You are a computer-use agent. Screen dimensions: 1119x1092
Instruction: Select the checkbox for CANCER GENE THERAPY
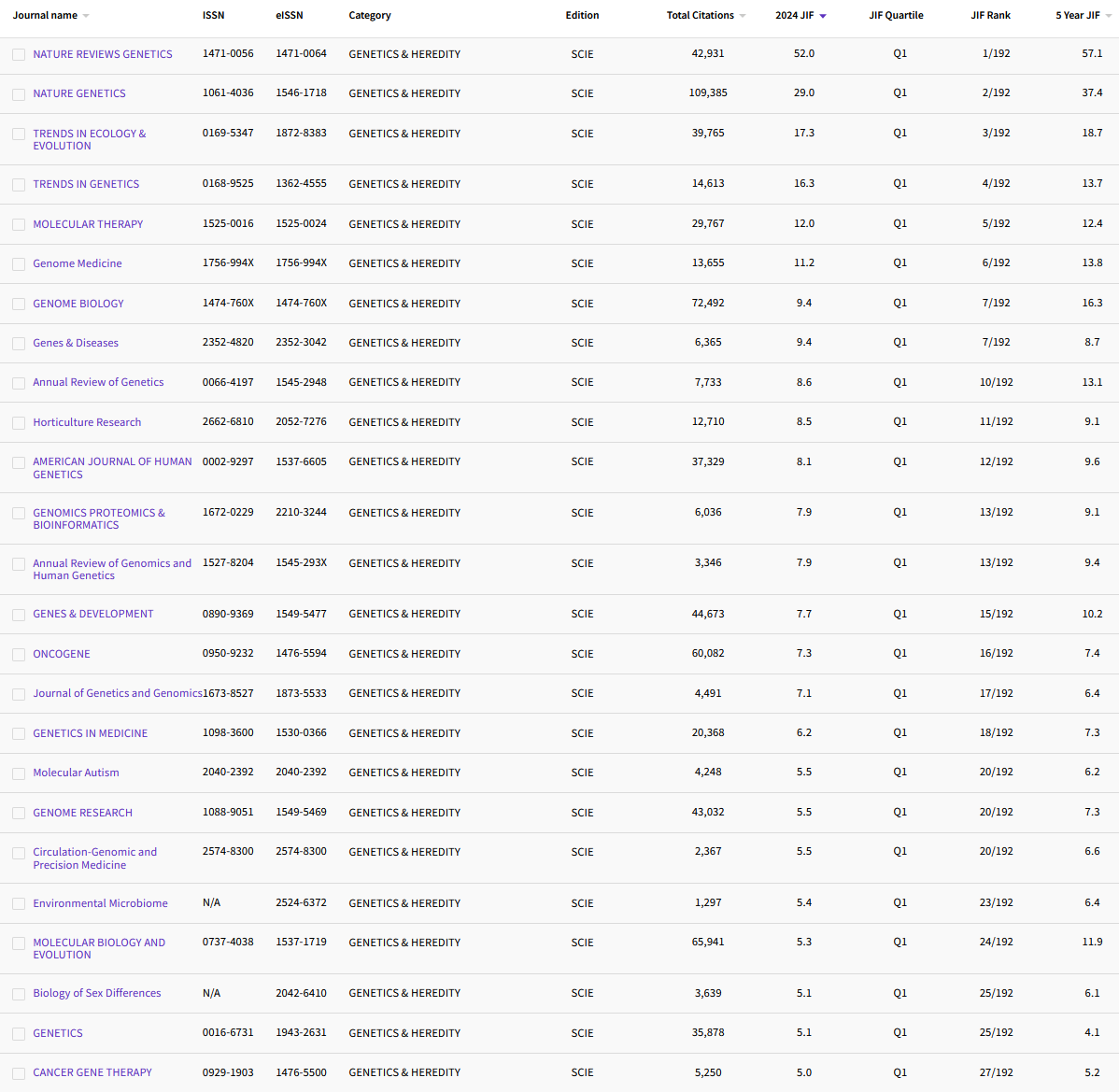pos(19,1072)
